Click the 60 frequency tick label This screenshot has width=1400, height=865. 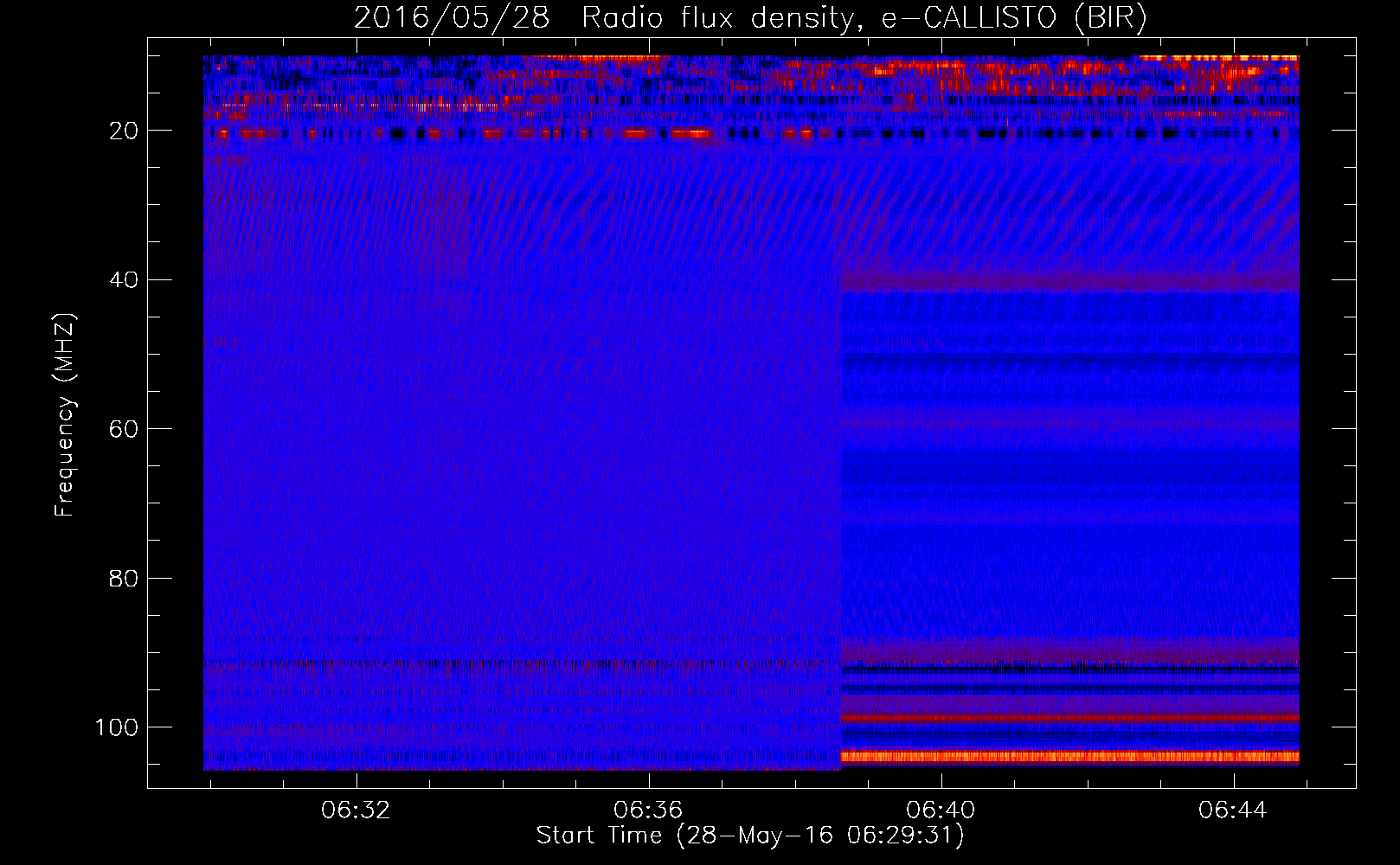[x=125, y=429]
